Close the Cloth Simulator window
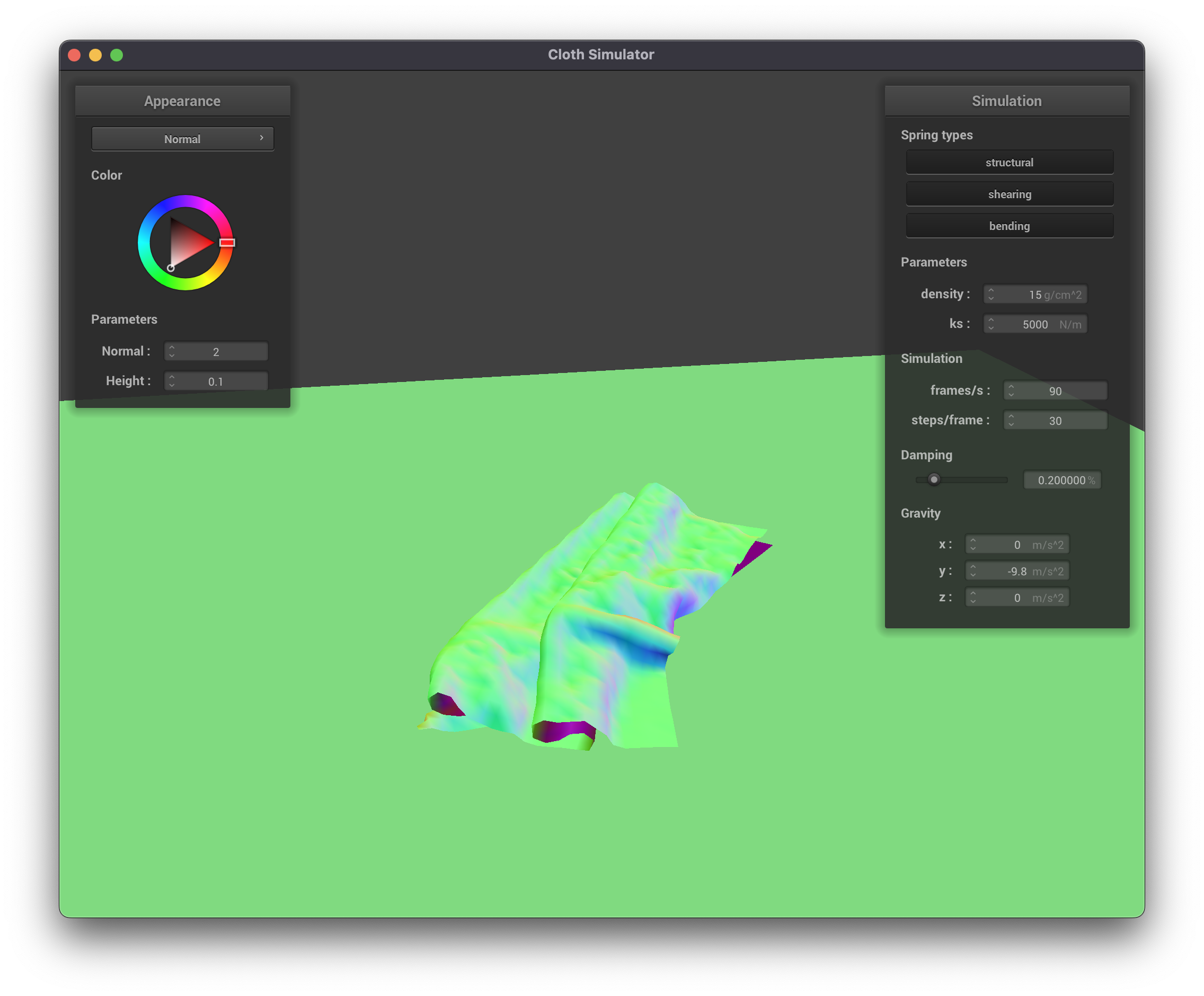The width and height of the screenshot is (1204, 996). (x=75, y=55)
